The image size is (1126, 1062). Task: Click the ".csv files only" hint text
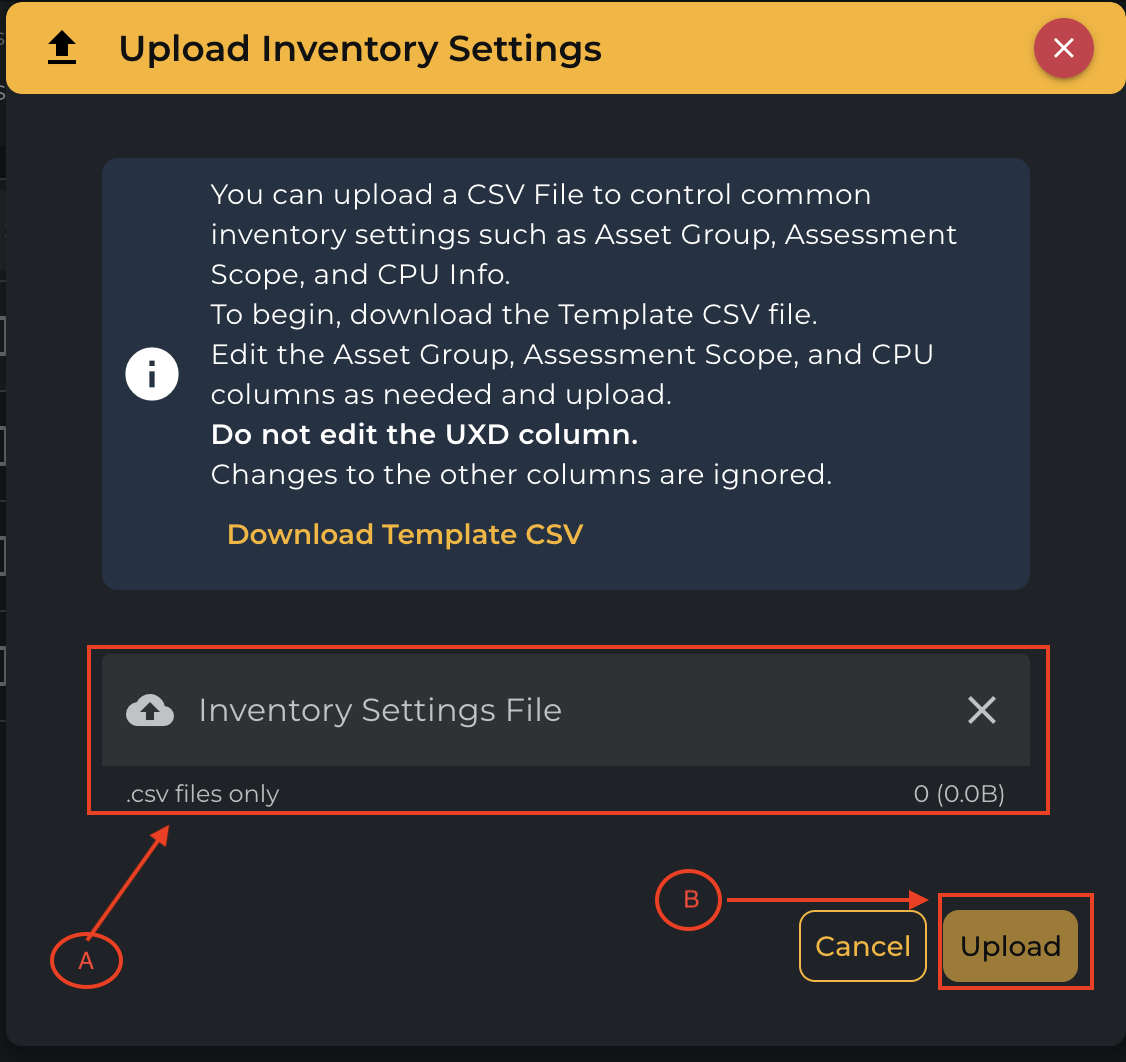point(203,795)
